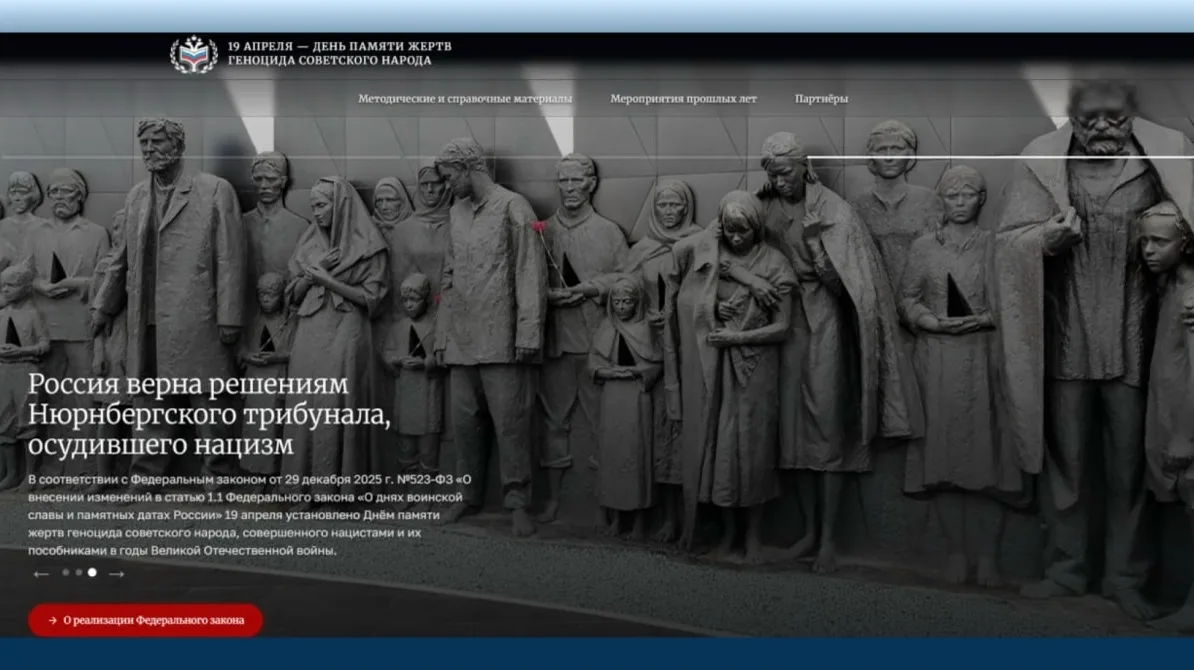Open 'Методические и справочные материалы' menu

pos(465,99)
